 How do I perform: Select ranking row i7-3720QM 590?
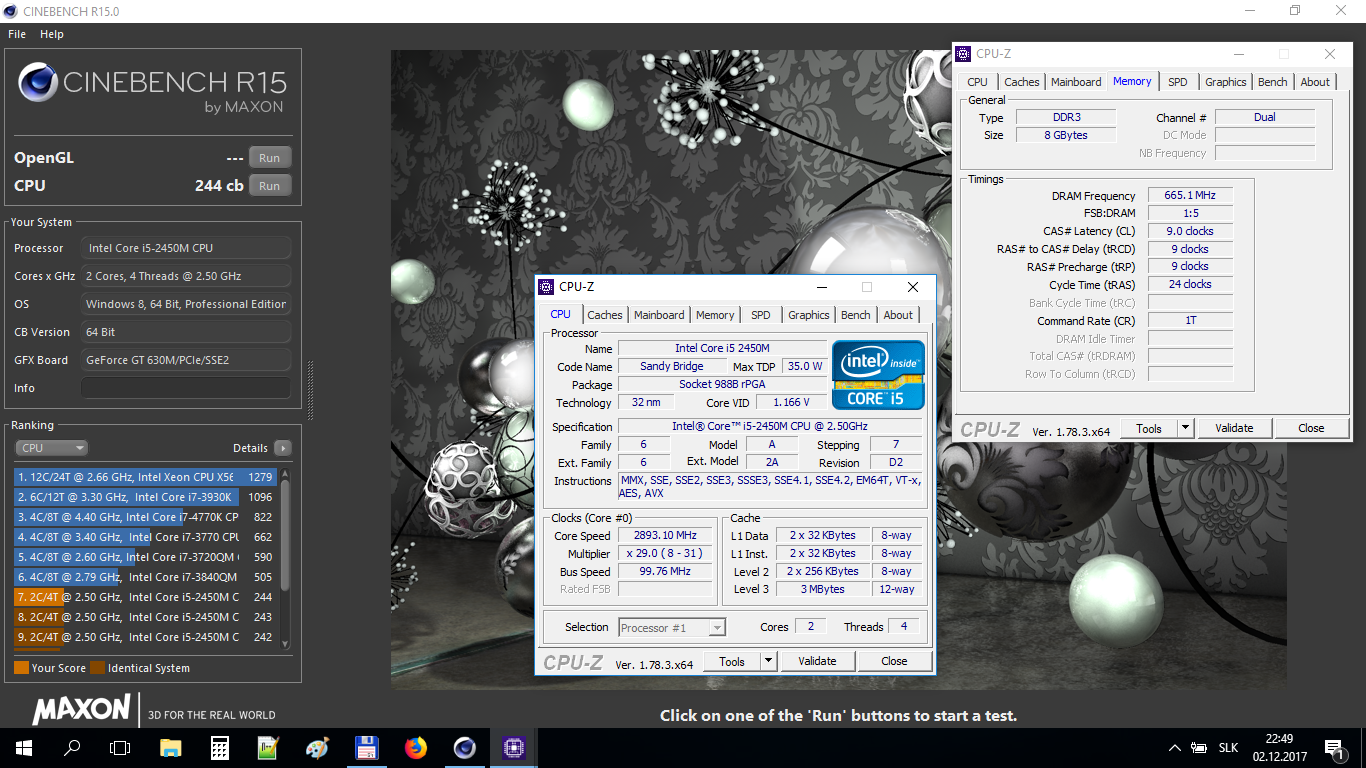[x=145, y=557]
